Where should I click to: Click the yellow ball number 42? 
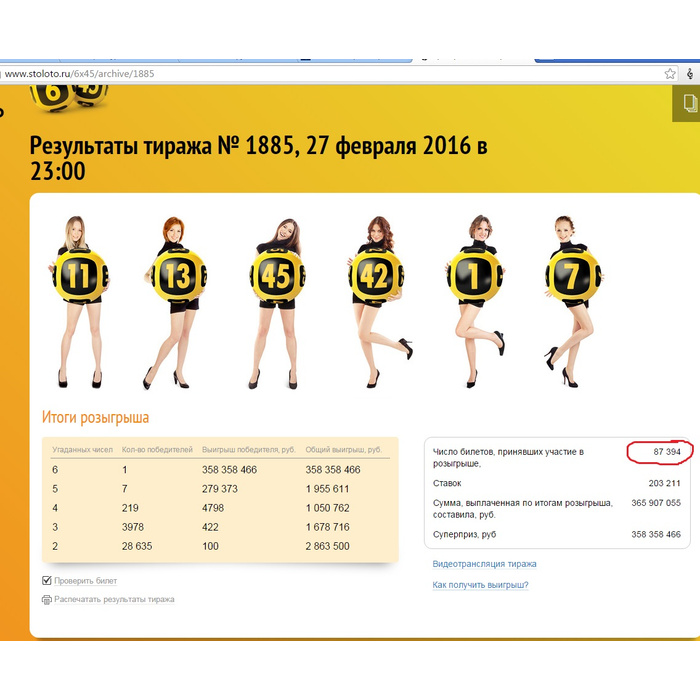pyautogui.click(x=374, y=277)
